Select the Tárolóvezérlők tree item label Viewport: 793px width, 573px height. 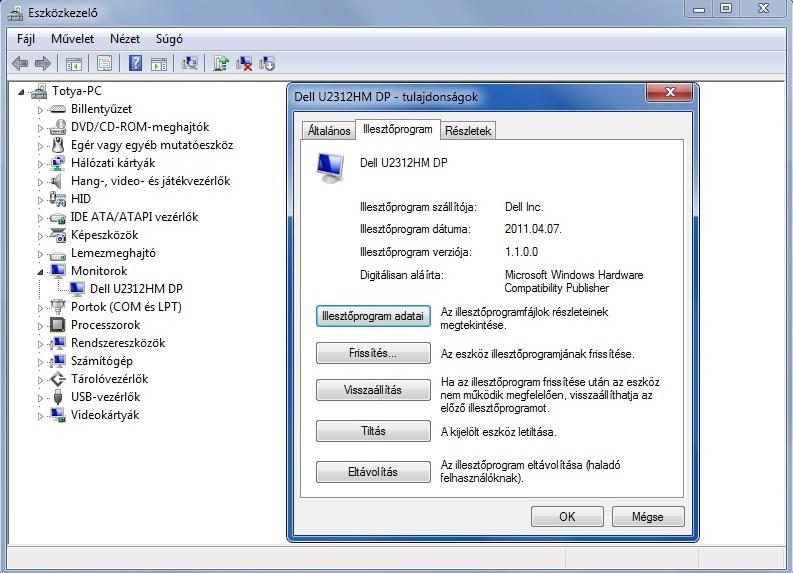point(110,379)
